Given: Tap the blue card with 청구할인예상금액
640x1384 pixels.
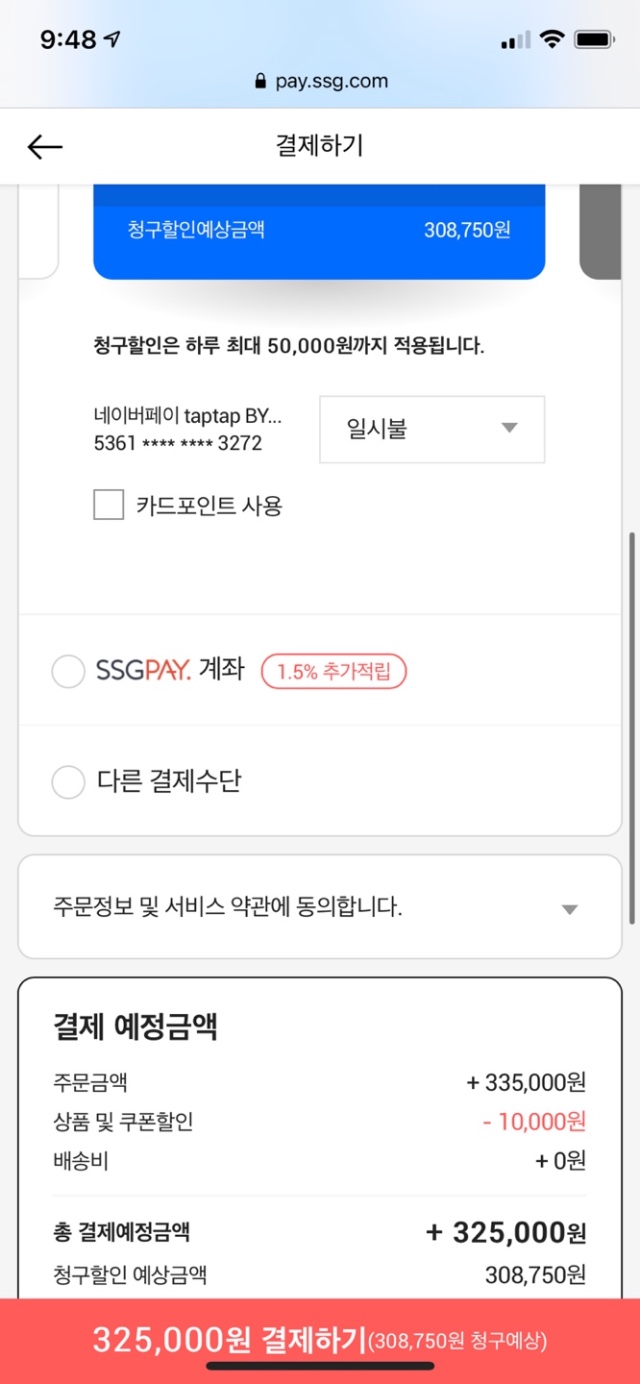Looking at the screenshot, I should coord(319,230).
